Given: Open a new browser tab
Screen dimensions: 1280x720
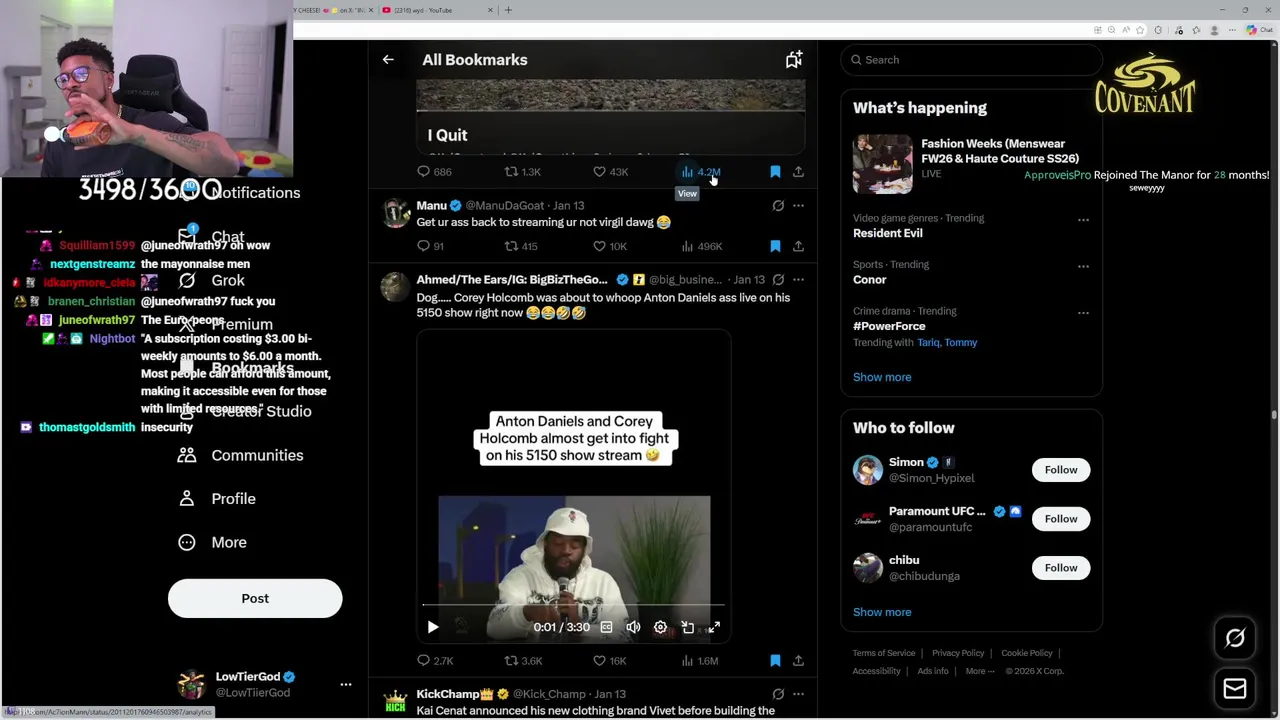Looking at the screenshot, I should (x=508, y=10).
